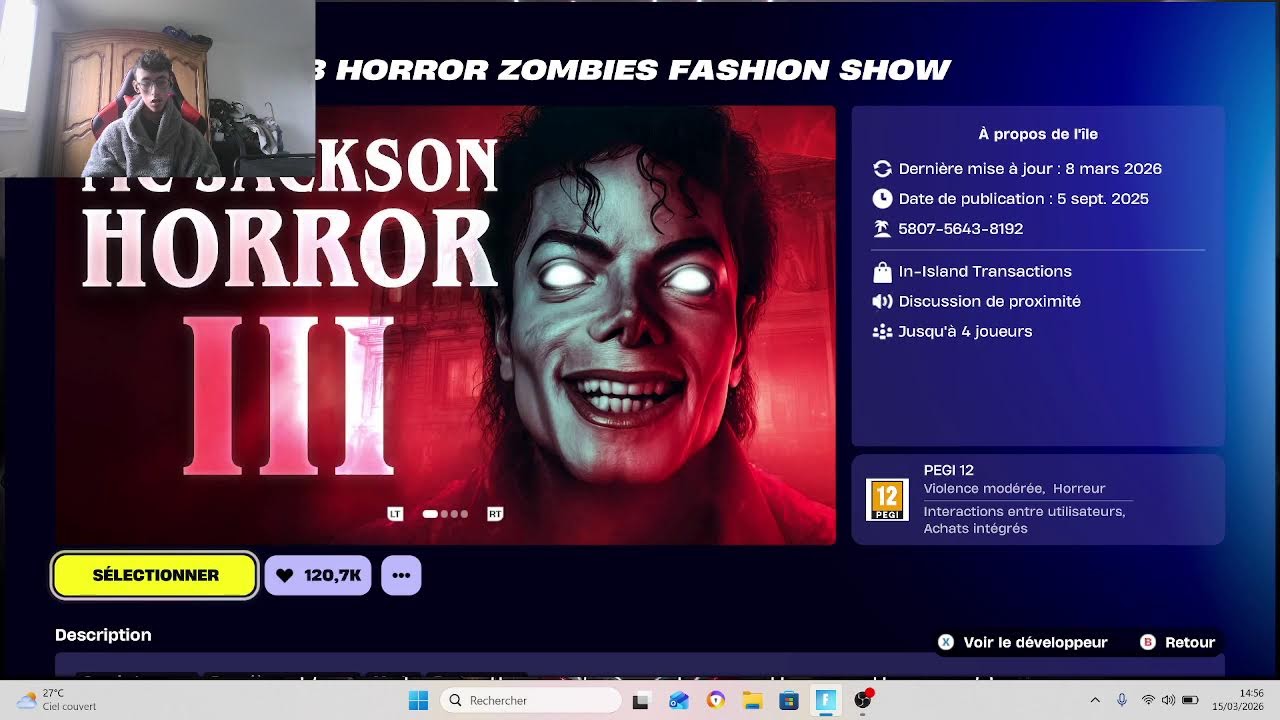The height and width of the screenshot is (720, 1280).
Task: Select the first carousel page dot
Action: [x=430, y=514]
